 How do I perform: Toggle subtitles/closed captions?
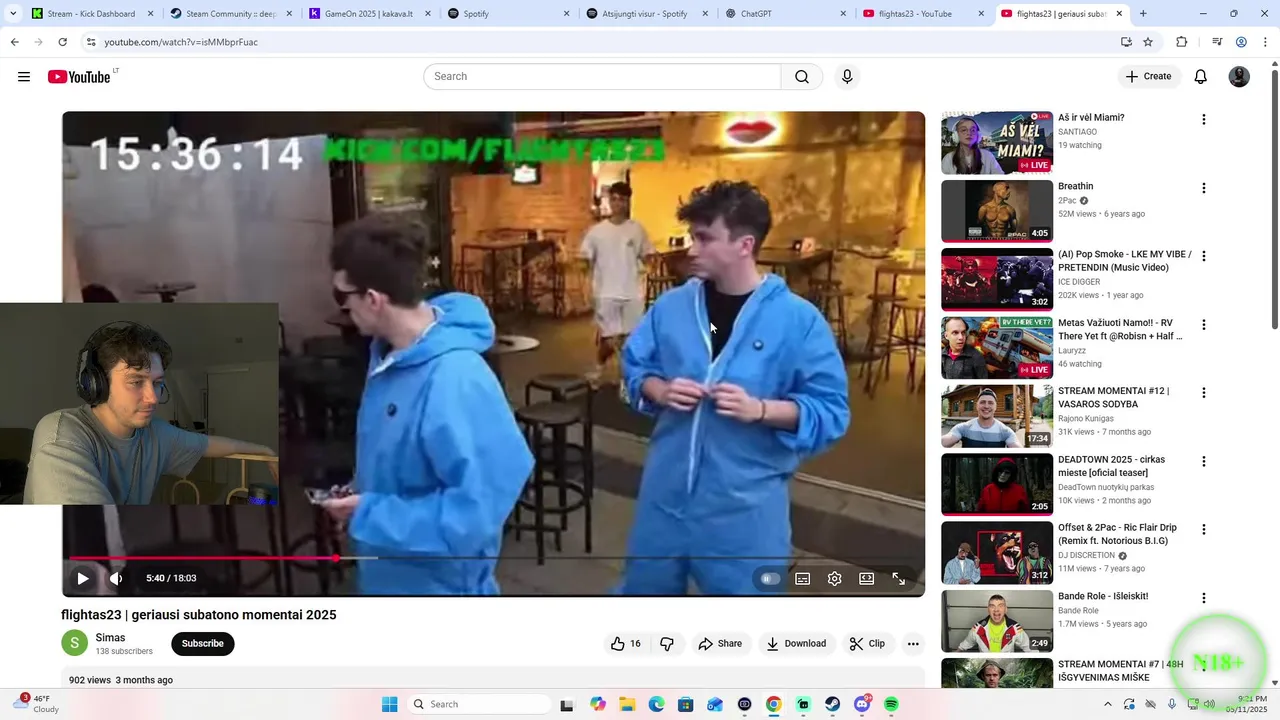pyautogui.click(x=802, y=578)
